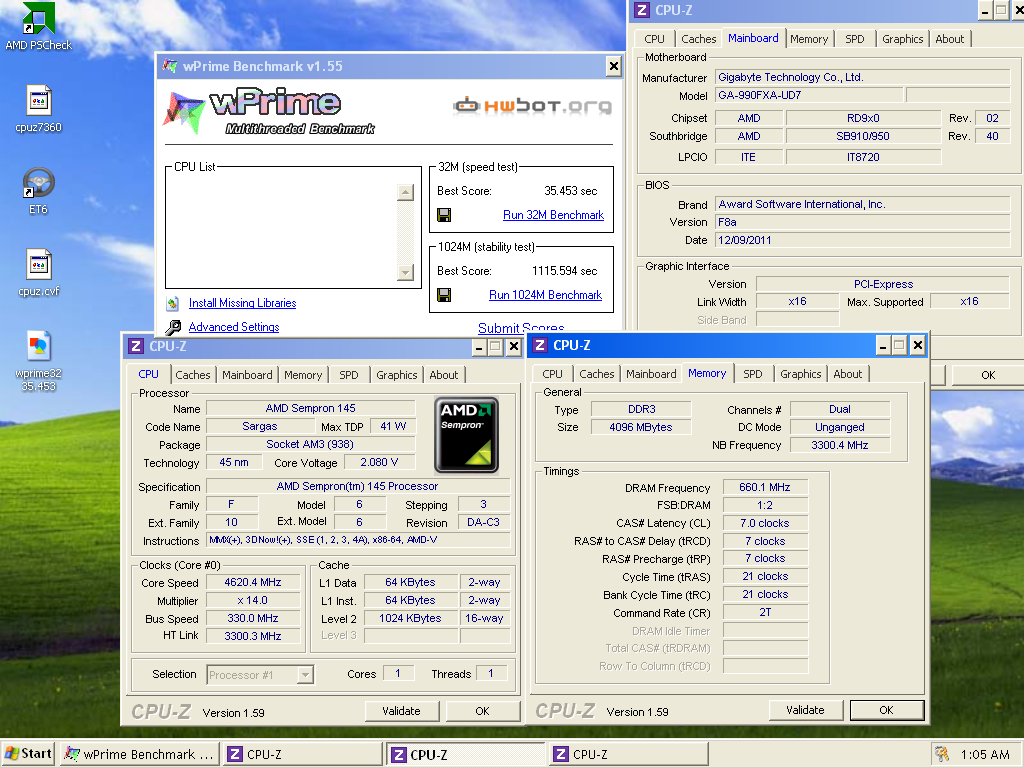Screen dimensions: 1024x768
Task: Select the CPU tab in the CPU-Z Mainboard window
Action: click(x=654, y=39)
